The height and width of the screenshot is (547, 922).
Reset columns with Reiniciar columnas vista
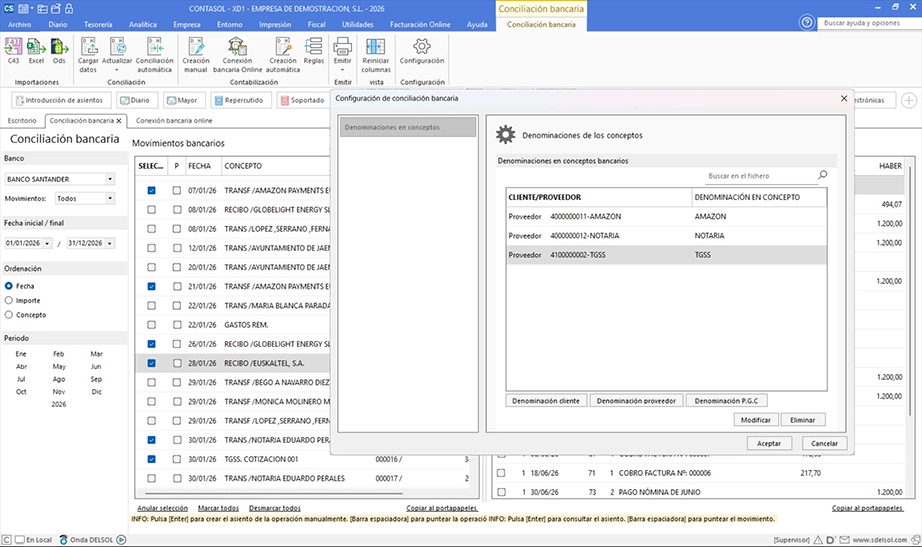click(x=376, y=55)
